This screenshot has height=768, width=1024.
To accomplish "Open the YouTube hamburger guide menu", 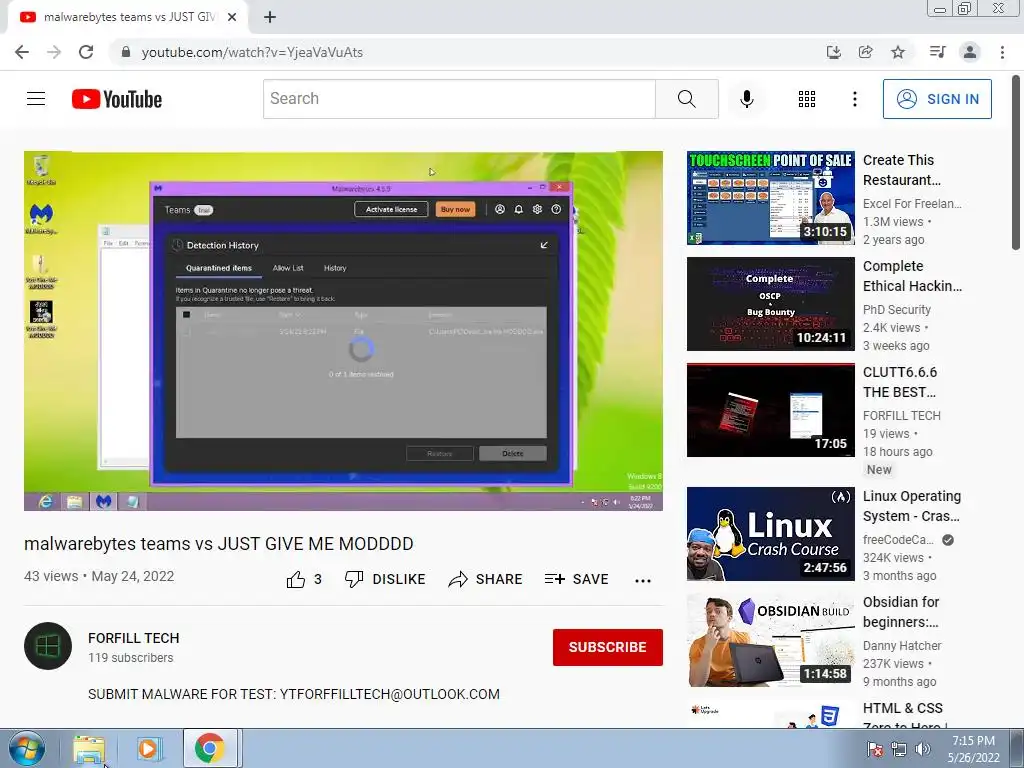I will point(36,99).
